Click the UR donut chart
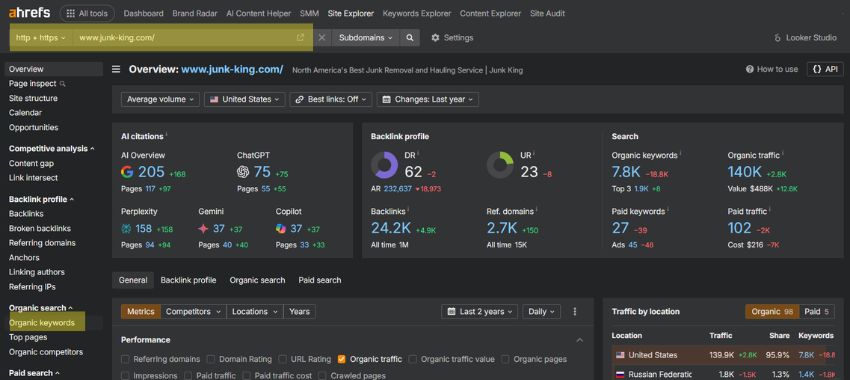Screen dimensions: 850x380 [500, 165]
